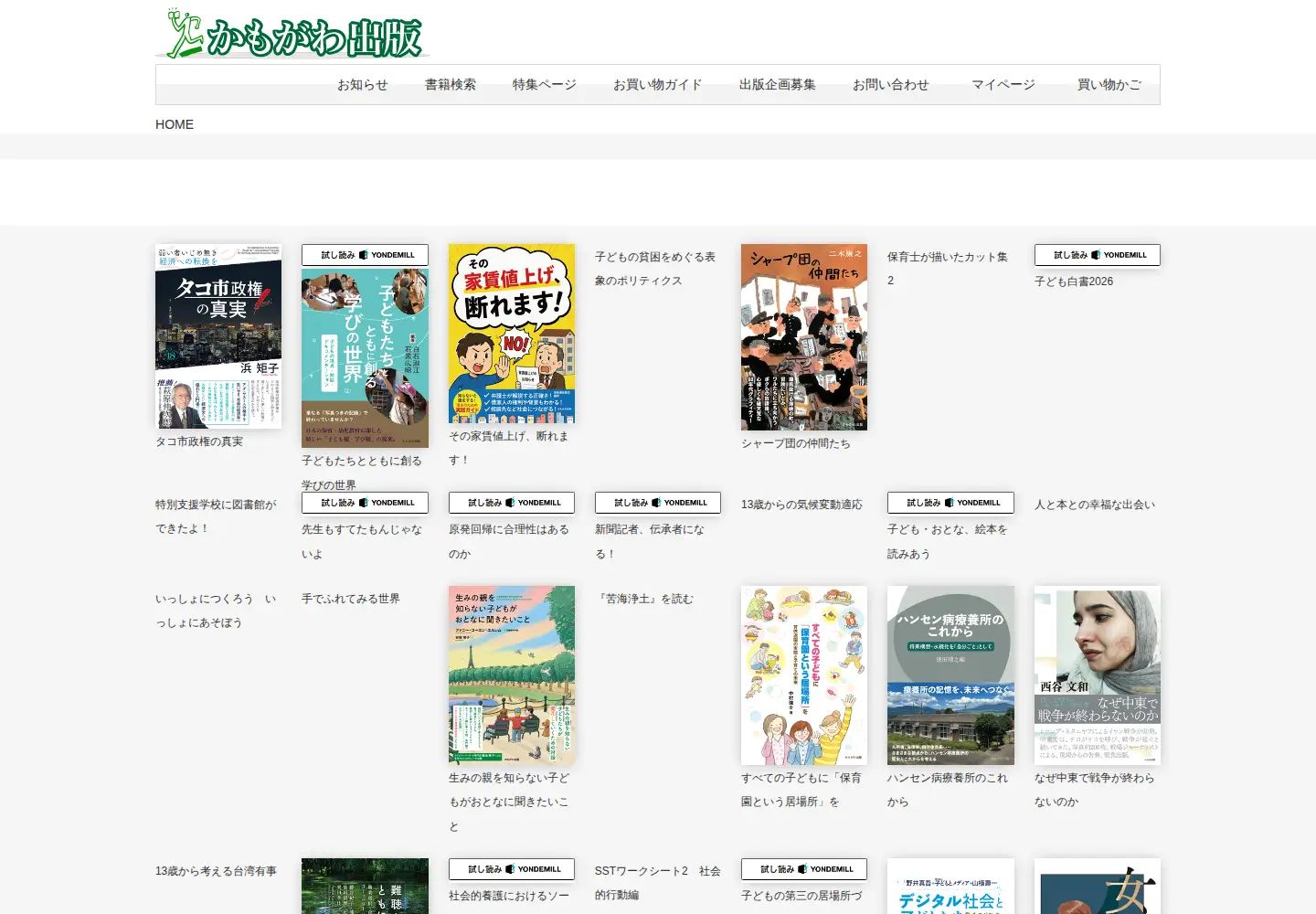Screen dimensions: 1316x914
Task: Open 13歳から考える台湾有事 link
Action: coord(216,871)
